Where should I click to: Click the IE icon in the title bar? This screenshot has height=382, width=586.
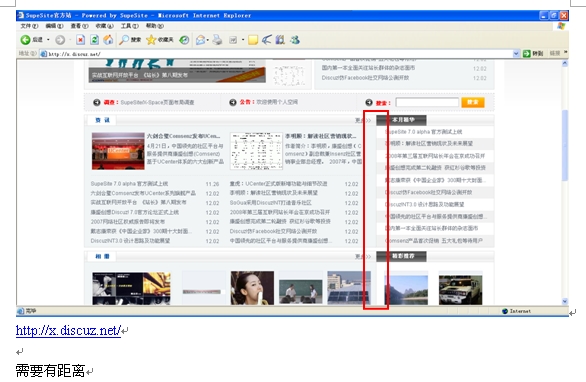pyautogui.click(x=21, y=15)
